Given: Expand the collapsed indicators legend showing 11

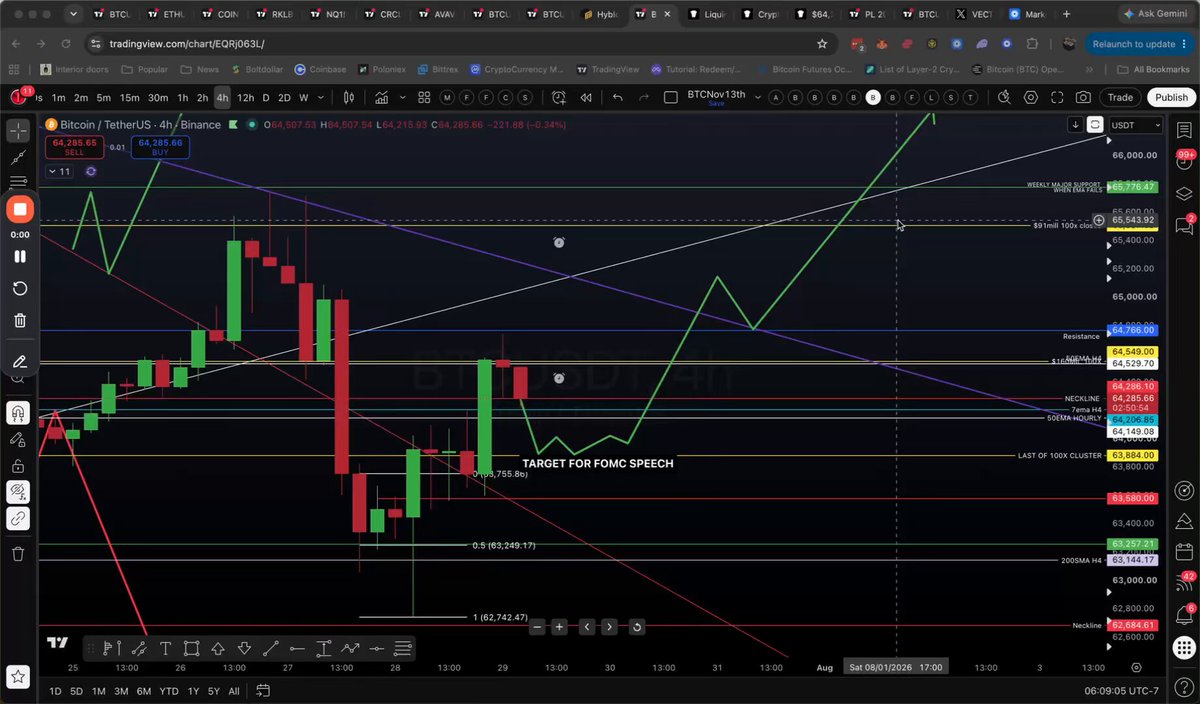Looking at the screenshot, I should (59, 171).
